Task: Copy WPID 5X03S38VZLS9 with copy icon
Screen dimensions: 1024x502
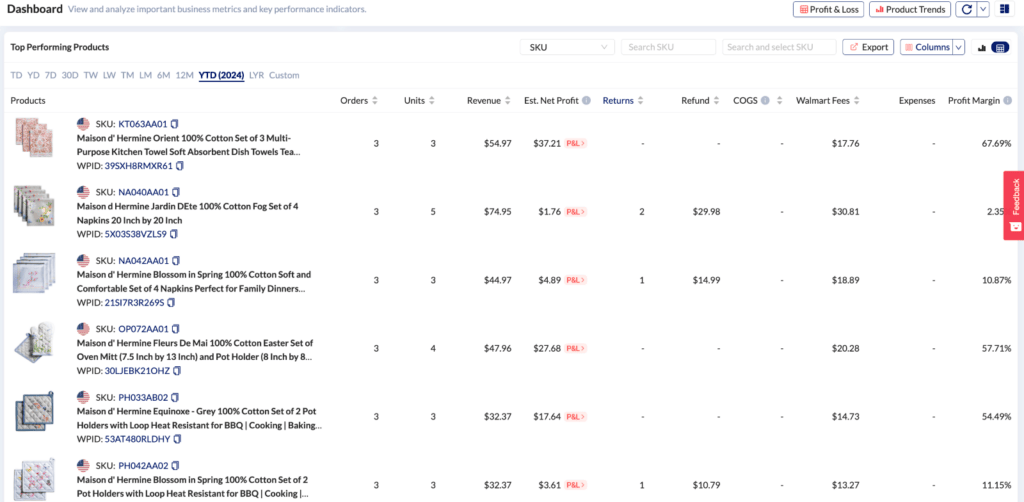Action: (174, 234)
